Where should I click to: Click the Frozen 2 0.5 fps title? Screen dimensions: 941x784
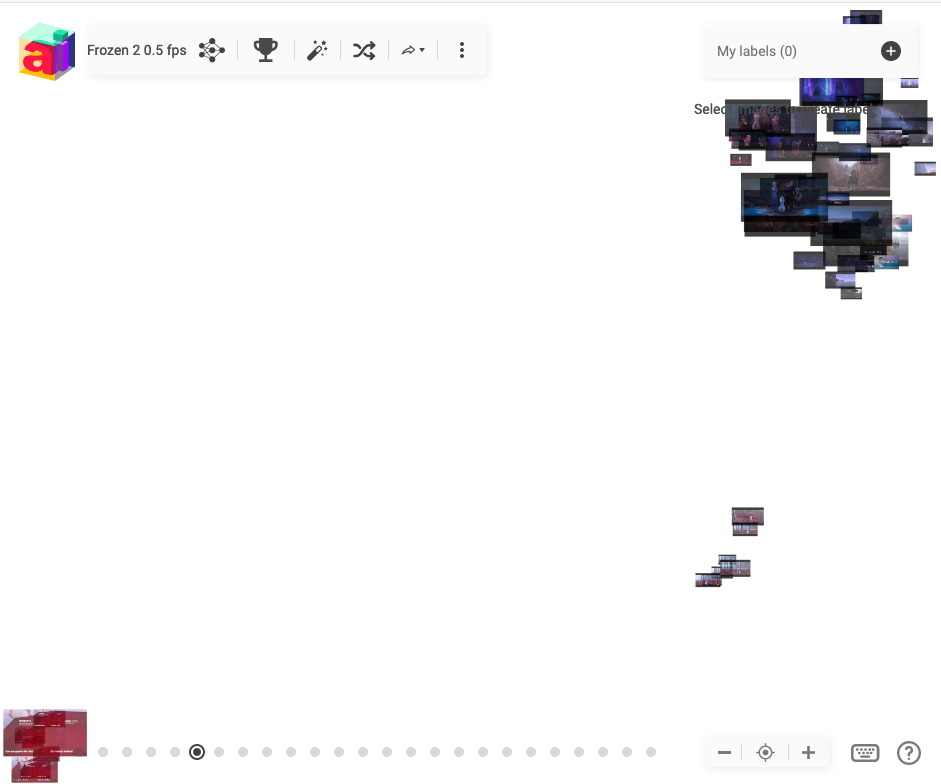(x=137, y=50)
